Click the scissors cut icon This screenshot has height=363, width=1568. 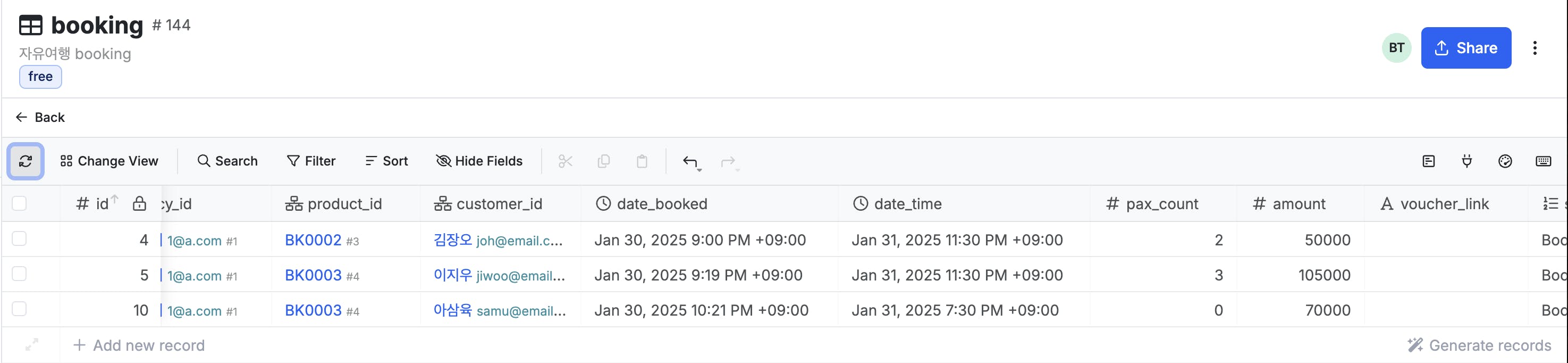tap(566, 161)
